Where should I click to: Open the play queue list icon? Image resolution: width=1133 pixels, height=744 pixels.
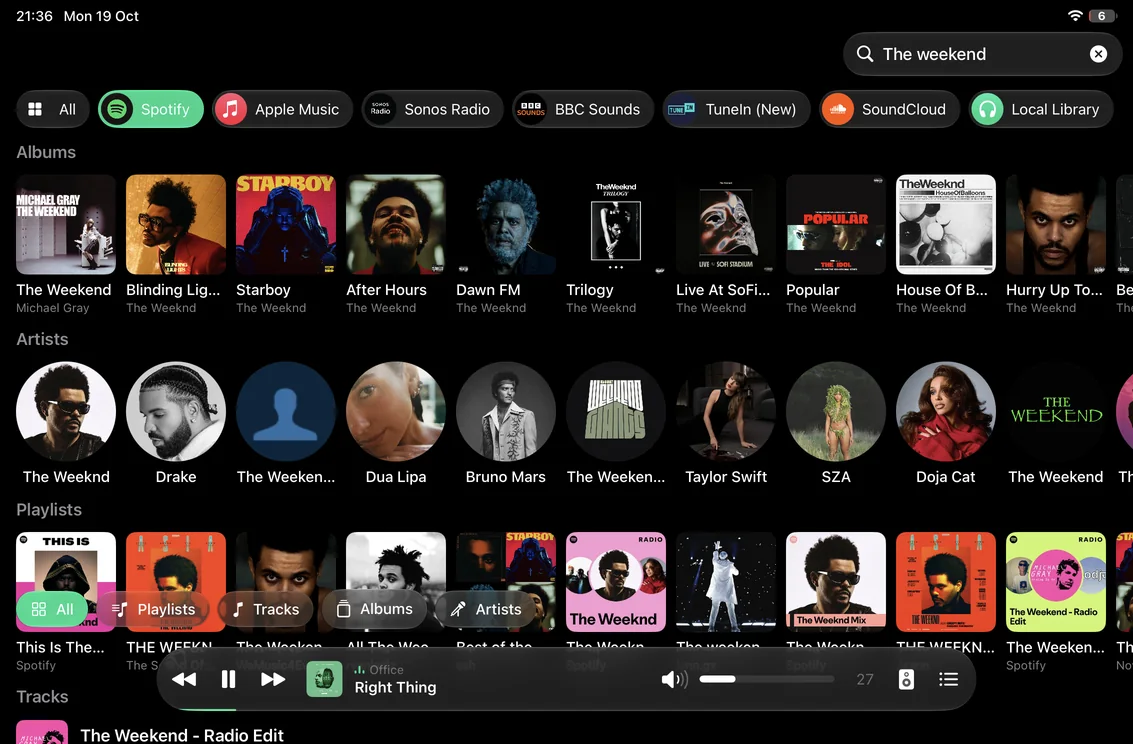coord(948,679)
